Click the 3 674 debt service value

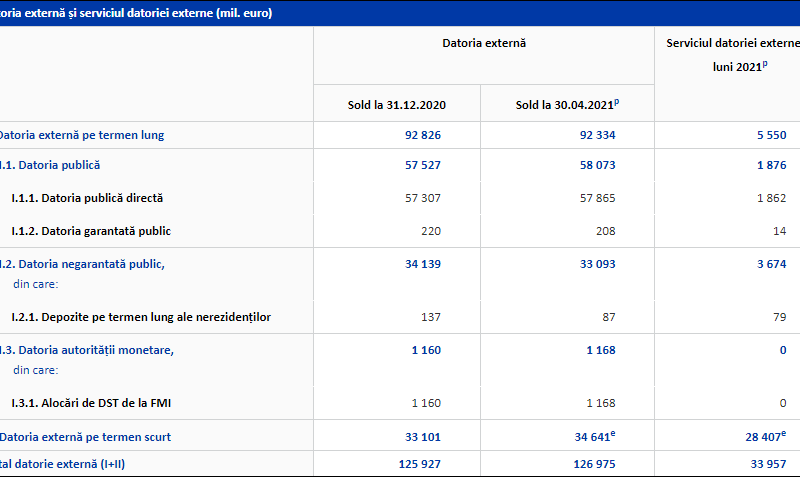click(x=768, y=264)
